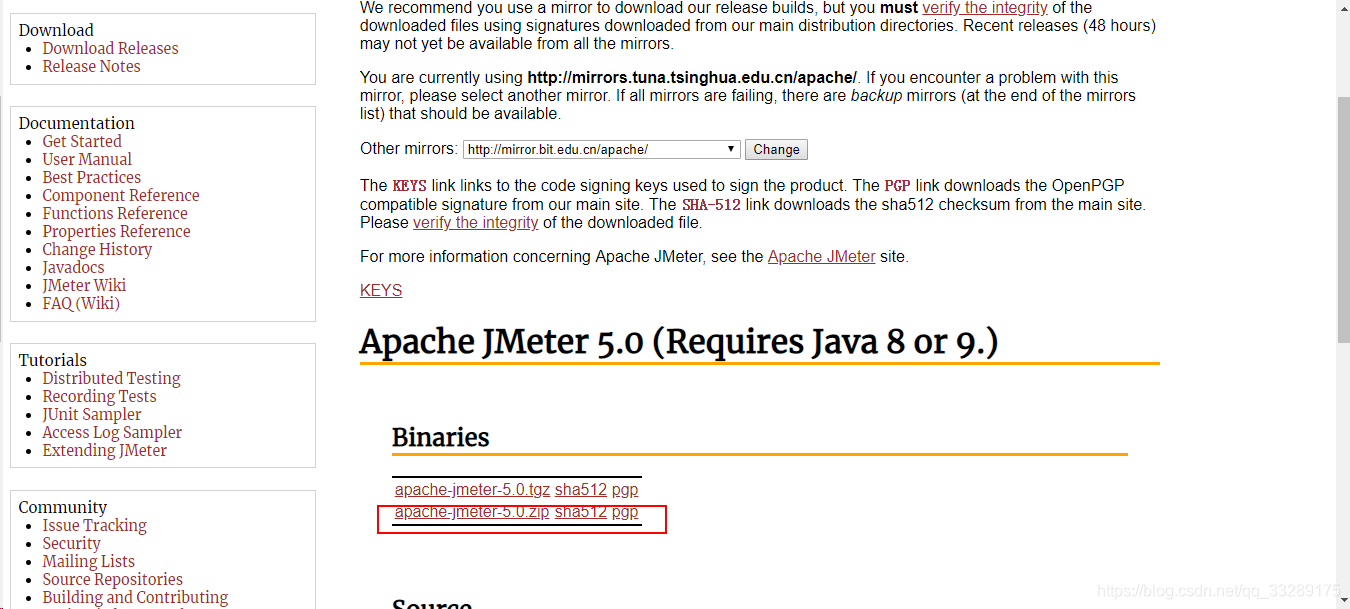Click the vertical page scrollbar thumb
1350x609 pixels.
(x=1343, y=220)
